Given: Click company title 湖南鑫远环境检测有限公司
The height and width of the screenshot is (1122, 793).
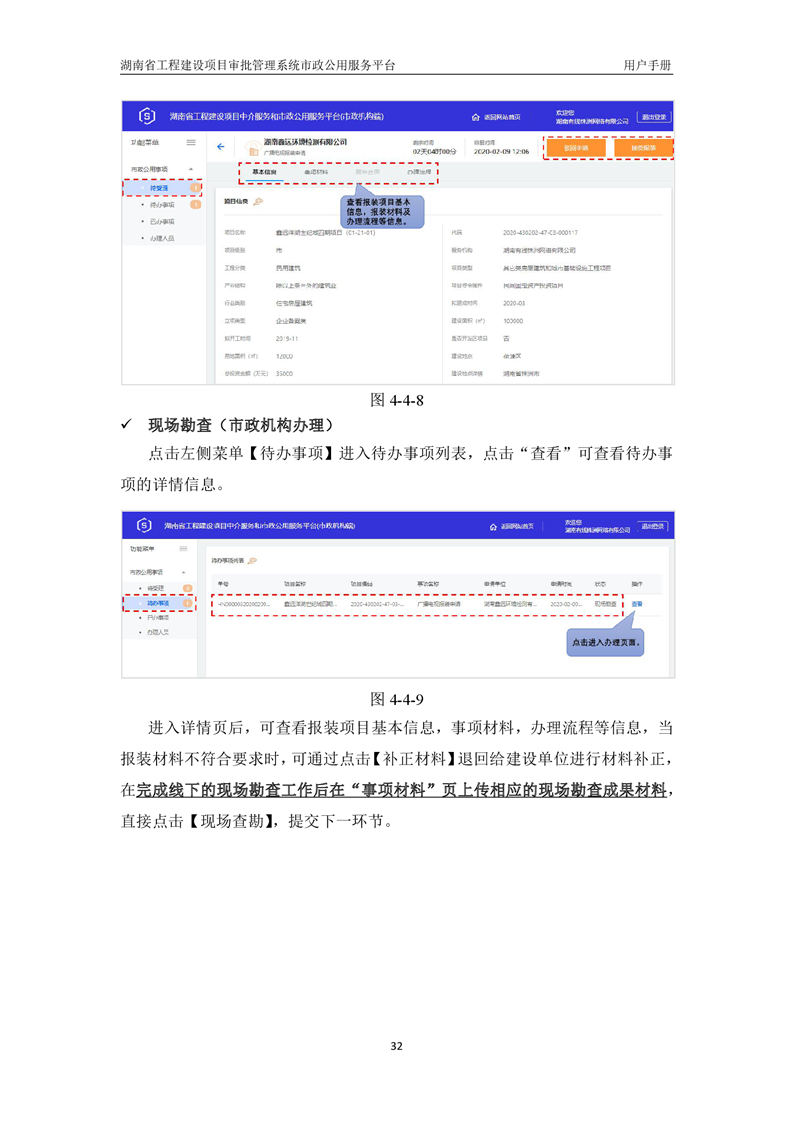Looking at the screenshot, I should [x=306, y=142].
